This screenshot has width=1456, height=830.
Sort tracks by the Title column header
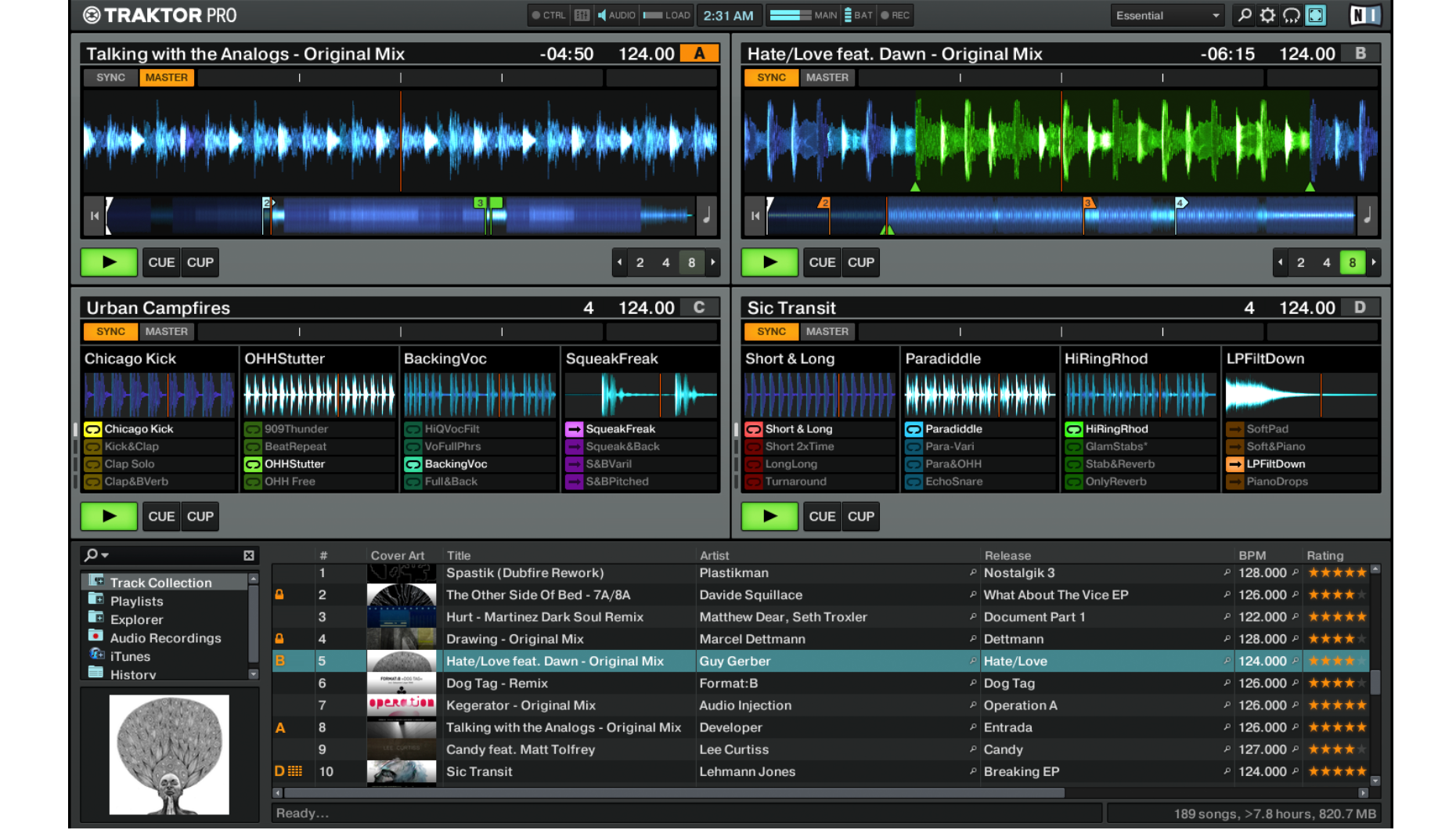pyautogui.click(x=459, y=555)
